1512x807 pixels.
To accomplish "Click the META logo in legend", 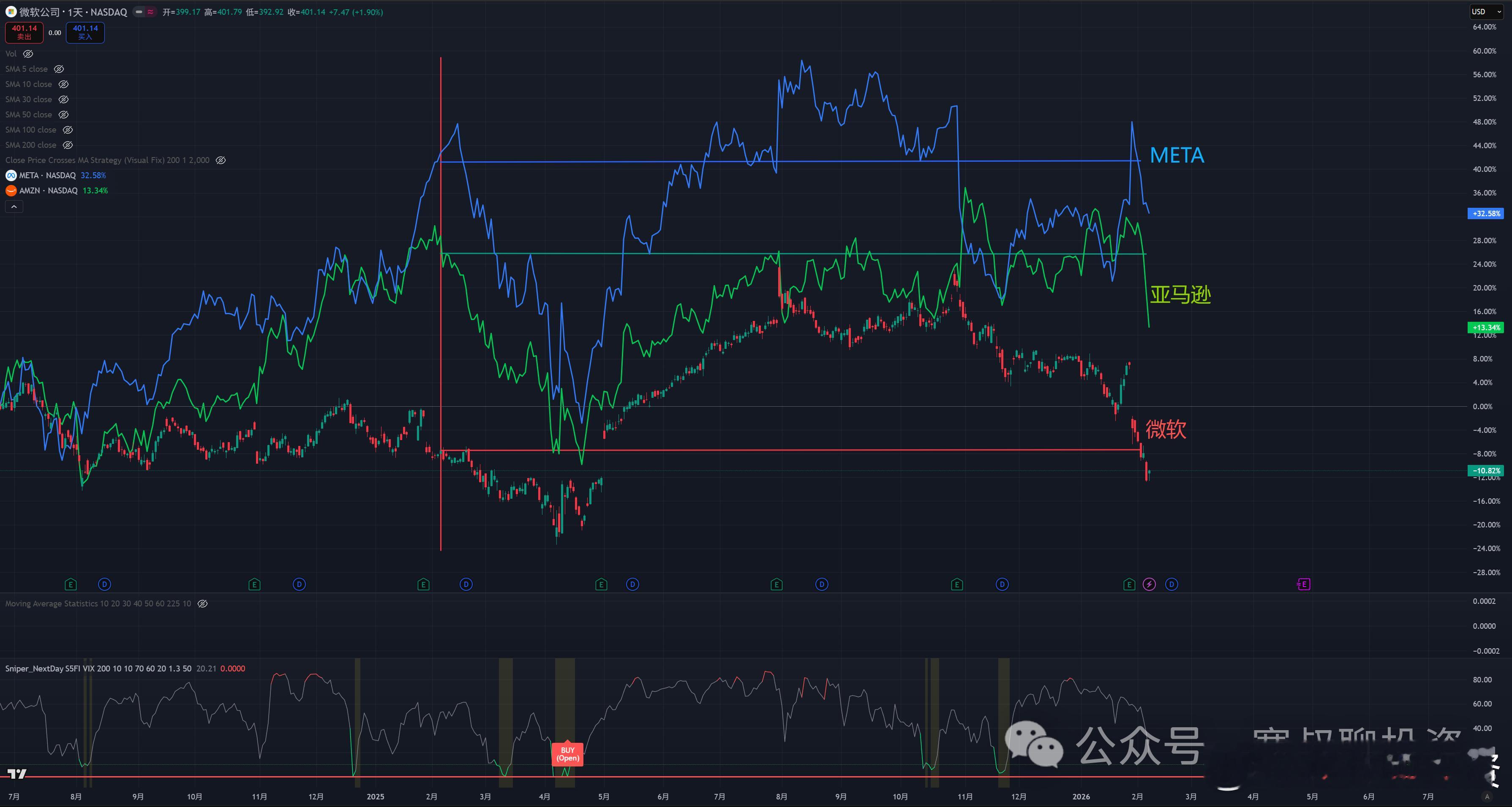I will tap(11, 176).
